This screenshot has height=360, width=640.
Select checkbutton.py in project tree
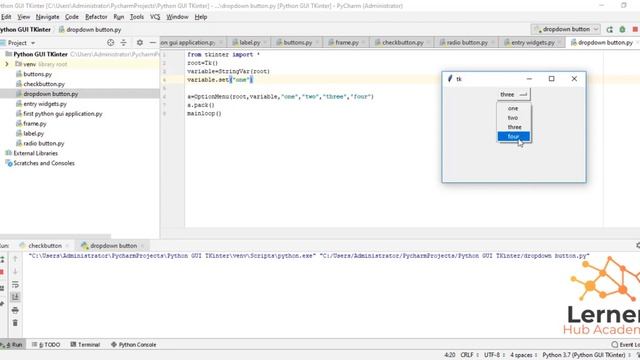(44, 84)
